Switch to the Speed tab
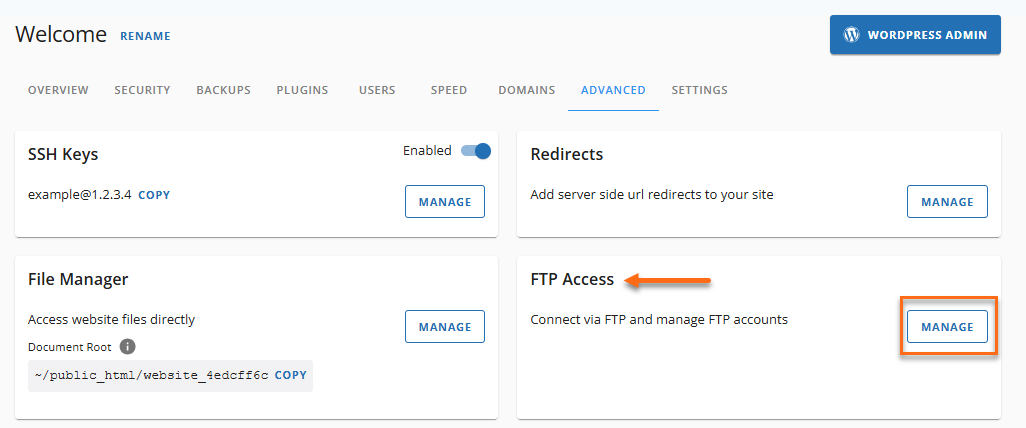This screenshot has height=428, width=1026. [449, 90]
